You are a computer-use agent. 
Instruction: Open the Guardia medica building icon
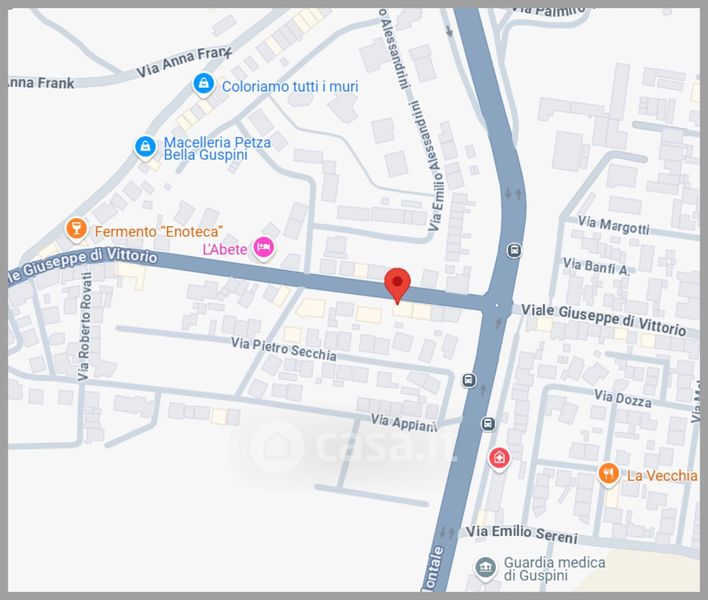(485, 567)
